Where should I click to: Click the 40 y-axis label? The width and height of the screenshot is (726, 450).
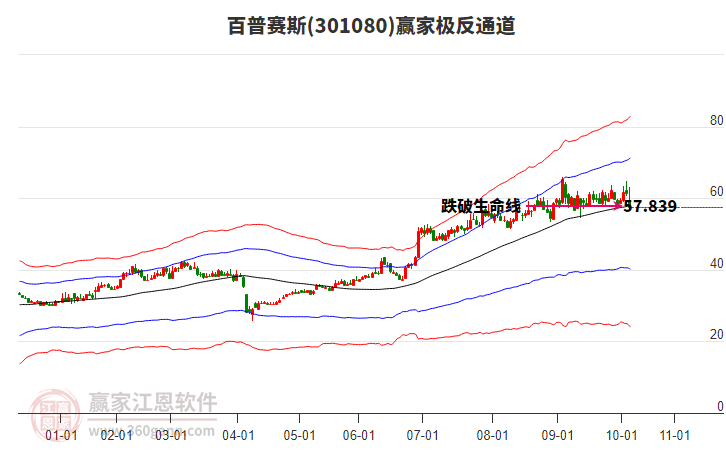coord(716,263)
